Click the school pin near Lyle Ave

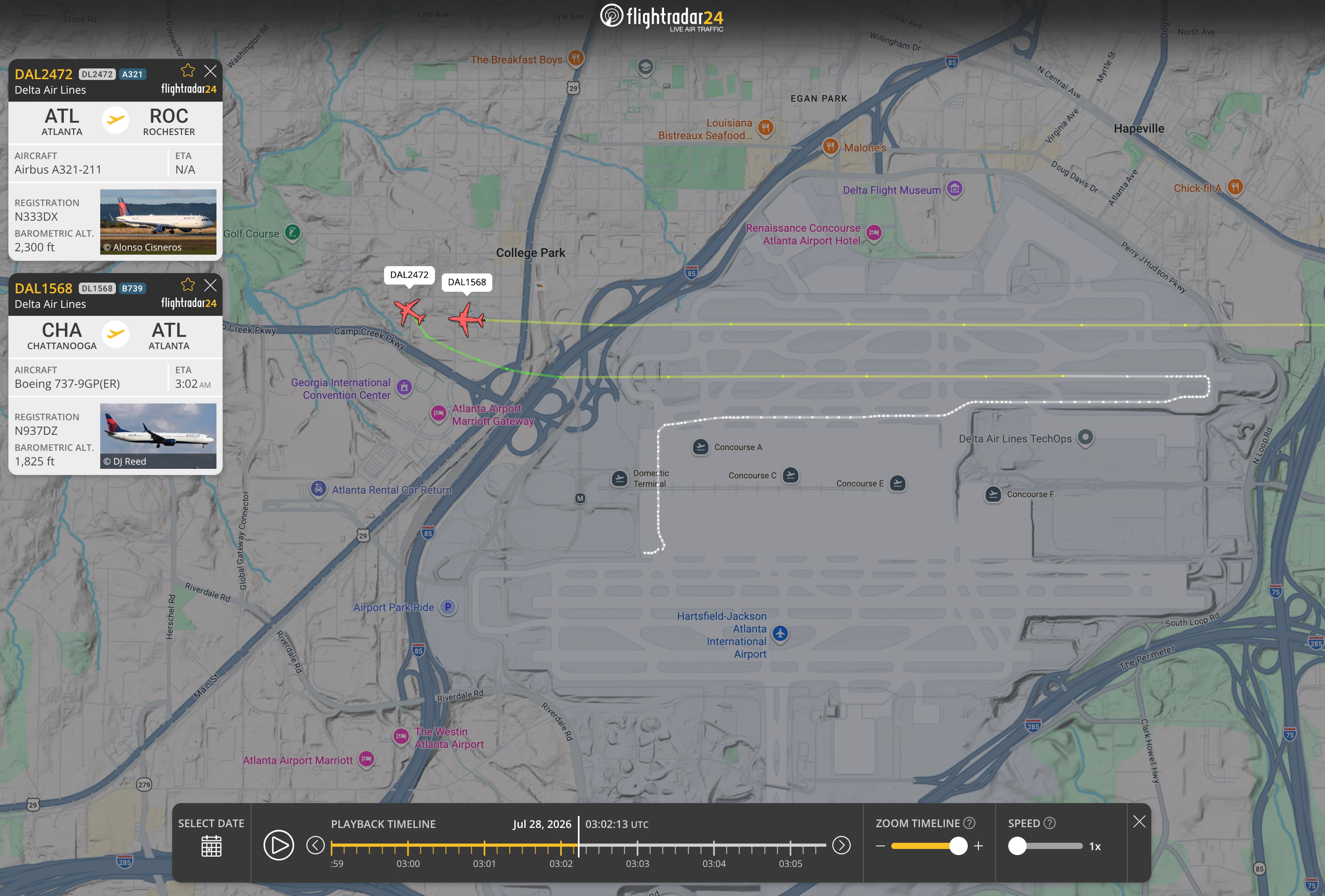pyautogui.click(x=645, y=68)
